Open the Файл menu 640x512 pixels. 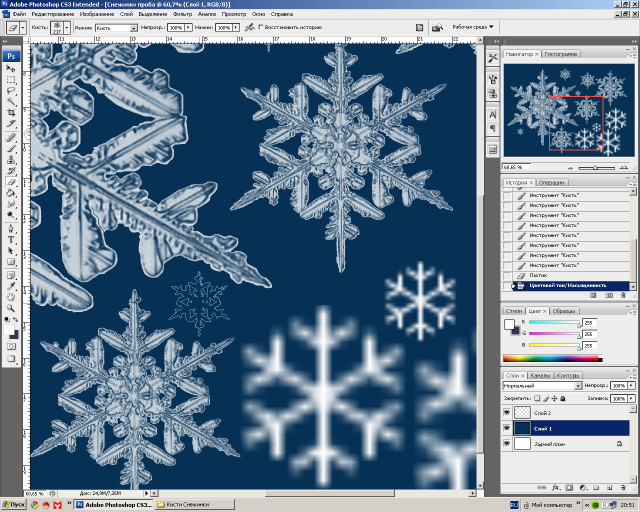coord(19,14)
